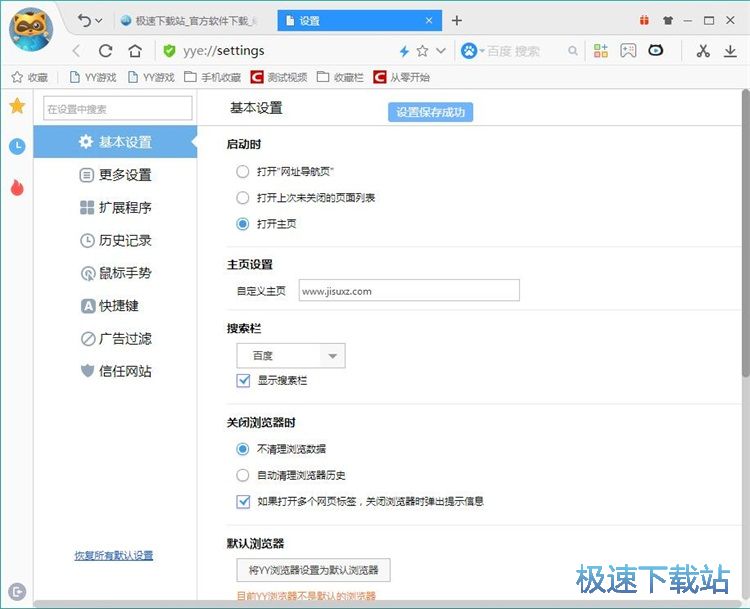Screen dimensions: 750x609
Task: Go to home page icon
Action: (x=135, y=51)
